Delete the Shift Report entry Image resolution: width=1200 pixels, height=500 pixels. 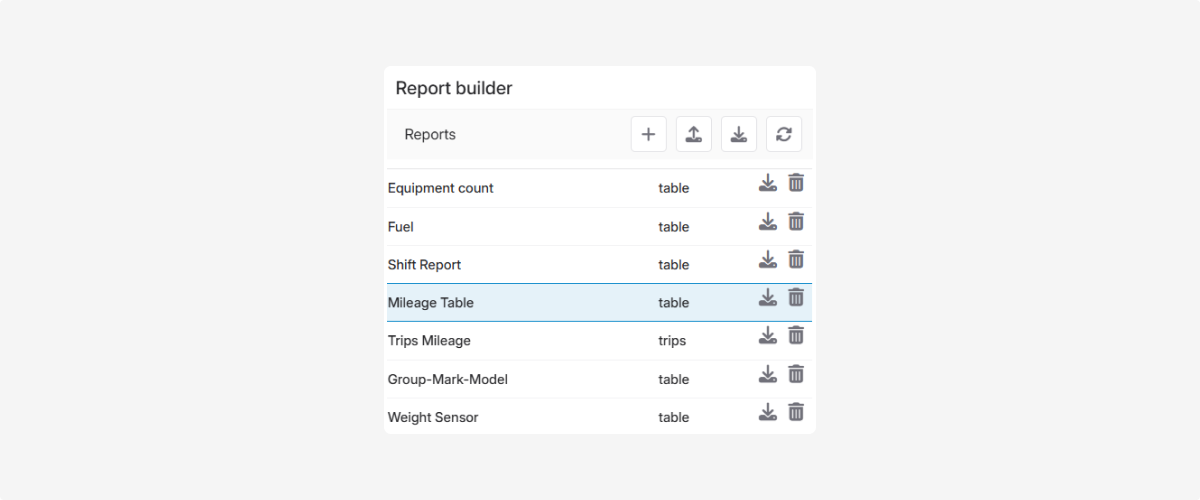[796, 259]
